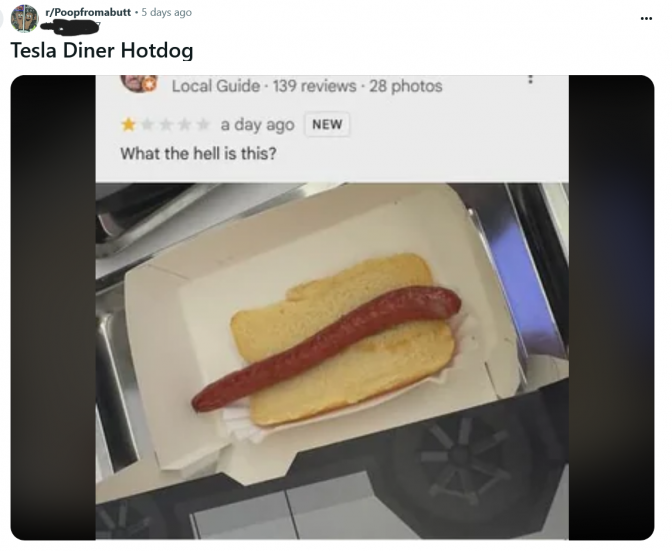Open the Tesla Diner Hotdog post title
Screen dimensions: 672x551
pos(102,50)
